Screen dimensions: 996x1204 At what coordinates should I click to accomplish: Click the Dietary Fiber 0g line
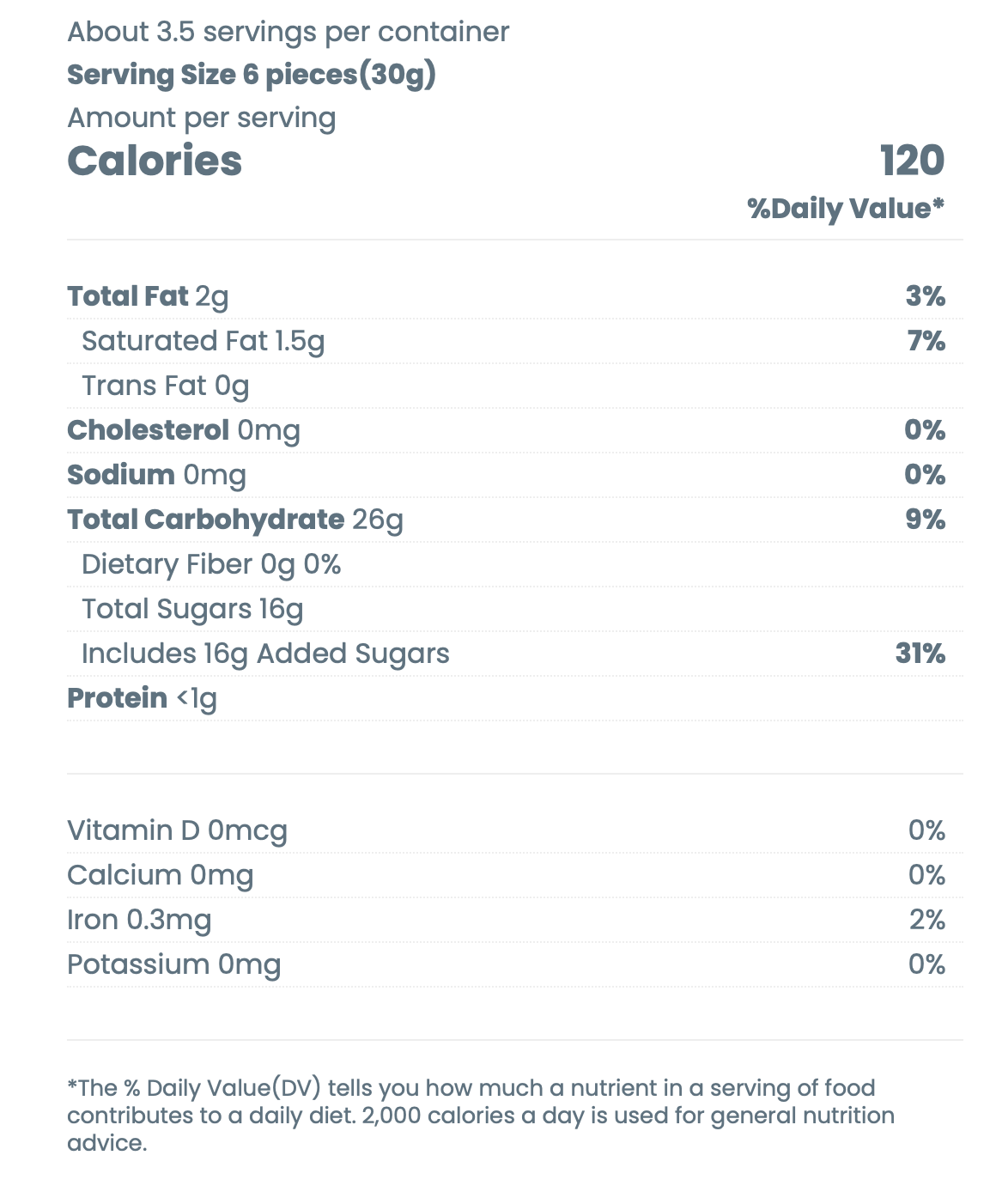coord(211,564)
